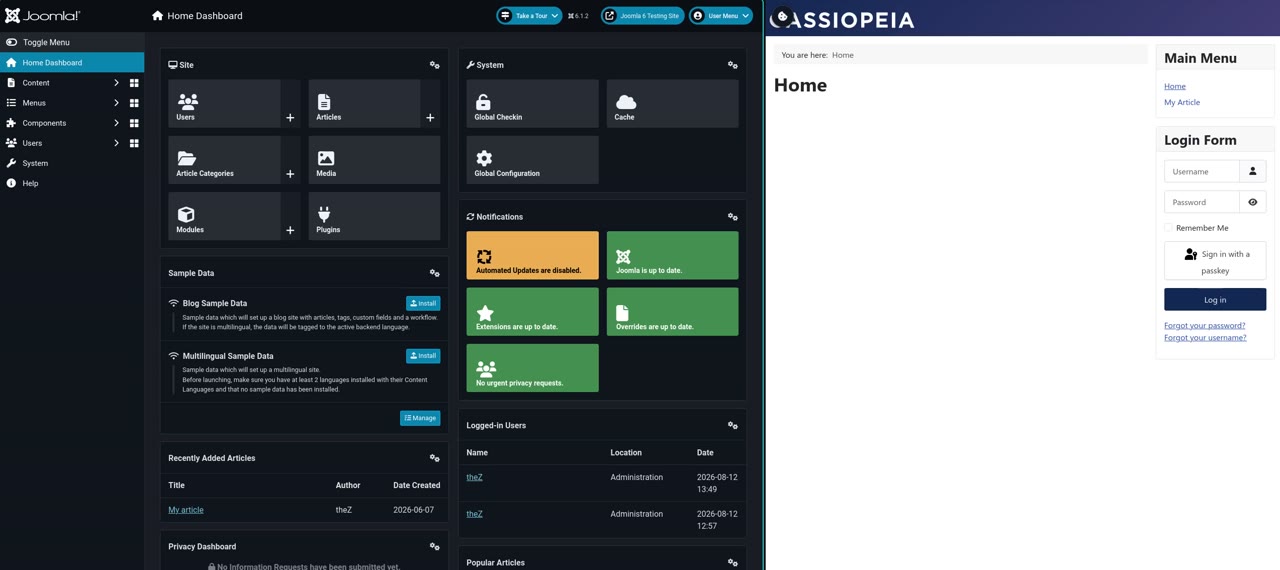This screenshot has height=570, width=1280.
Task: Expand Components submenu in sidebar
Action: pos(116,123)
